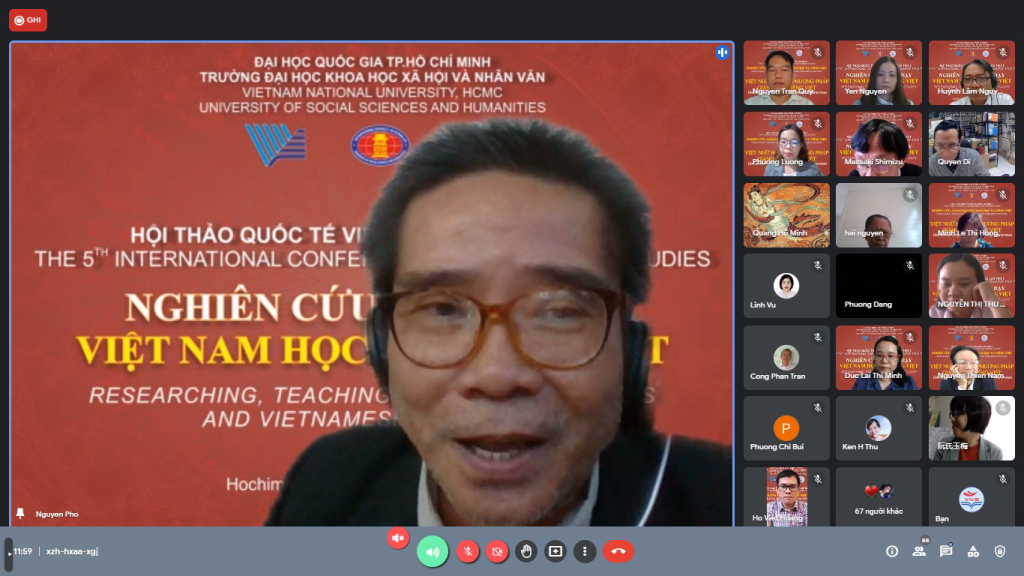Click muted mic icon on Masaaki Shimizu
The width and height of the screenshot is (1024, 576).
910,123
